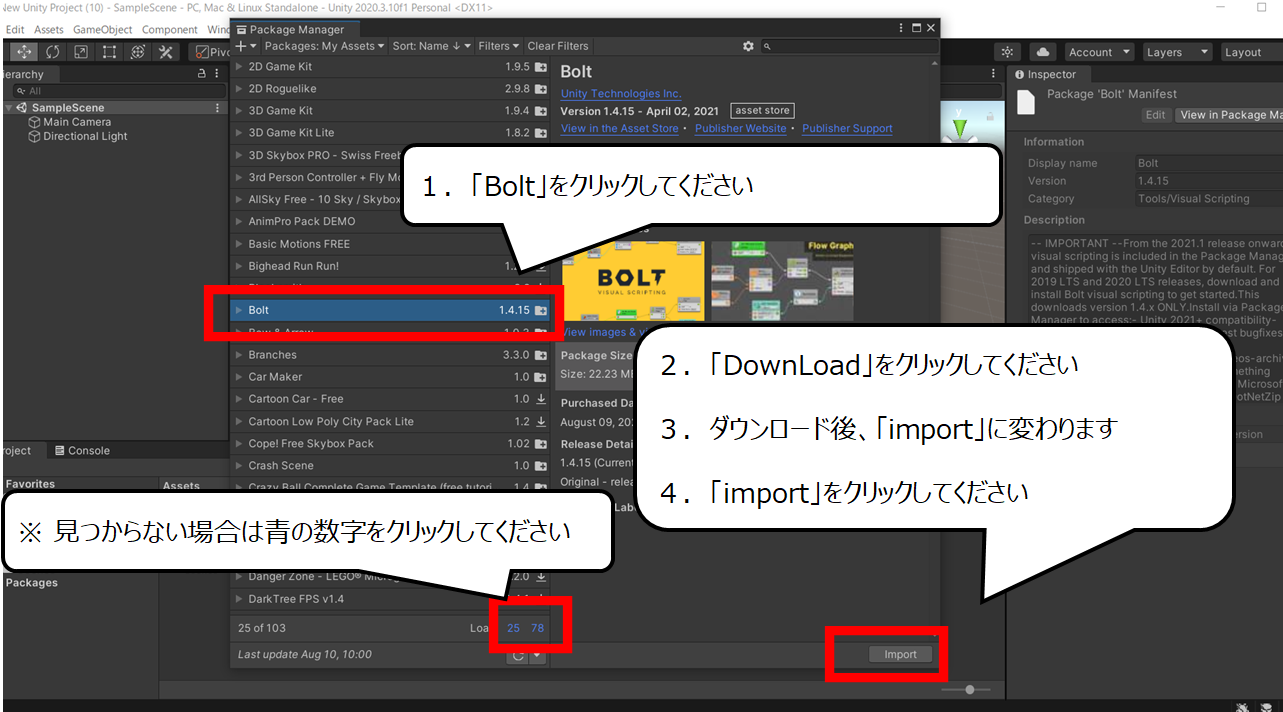
Task: Click the import icon beside 3D Game Kit 1.9.4
Action: (x=541, y=111)
